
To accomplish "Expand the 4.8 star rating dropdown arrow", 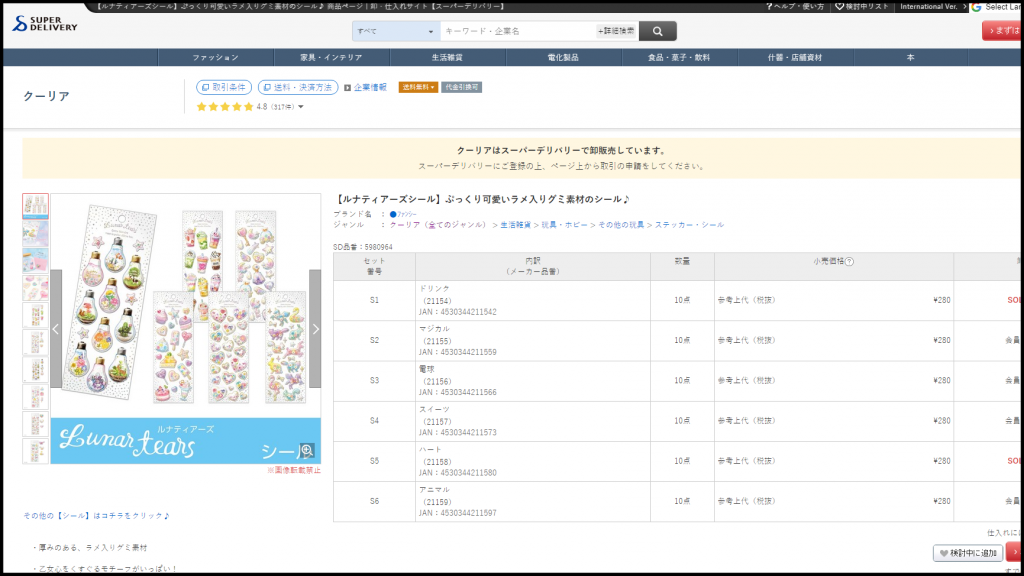I will [301, 106].
